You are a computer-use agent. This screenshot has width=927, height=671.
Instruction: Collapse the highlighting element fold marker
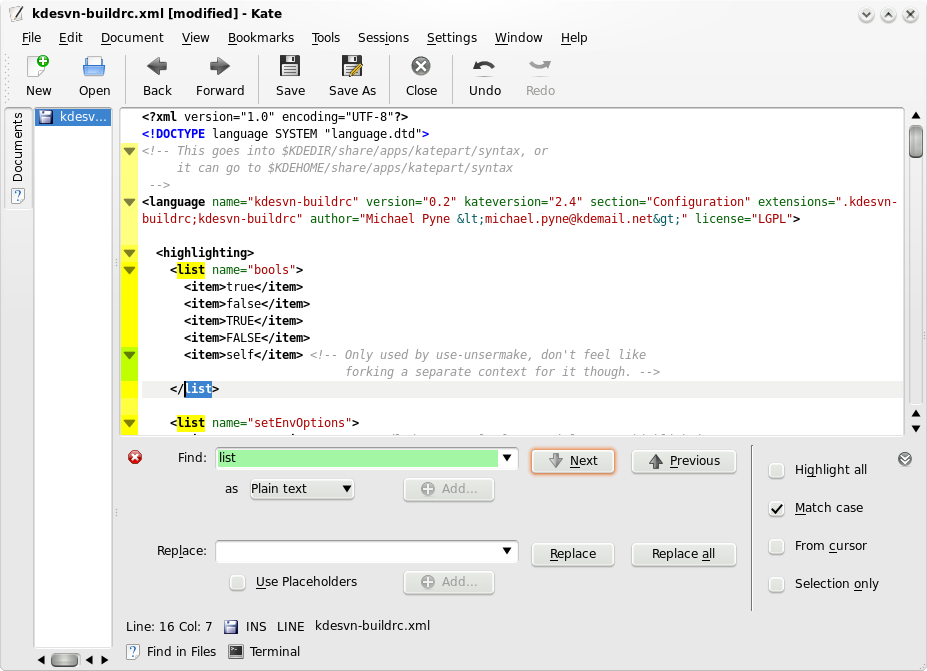click(x=129, y=253)
